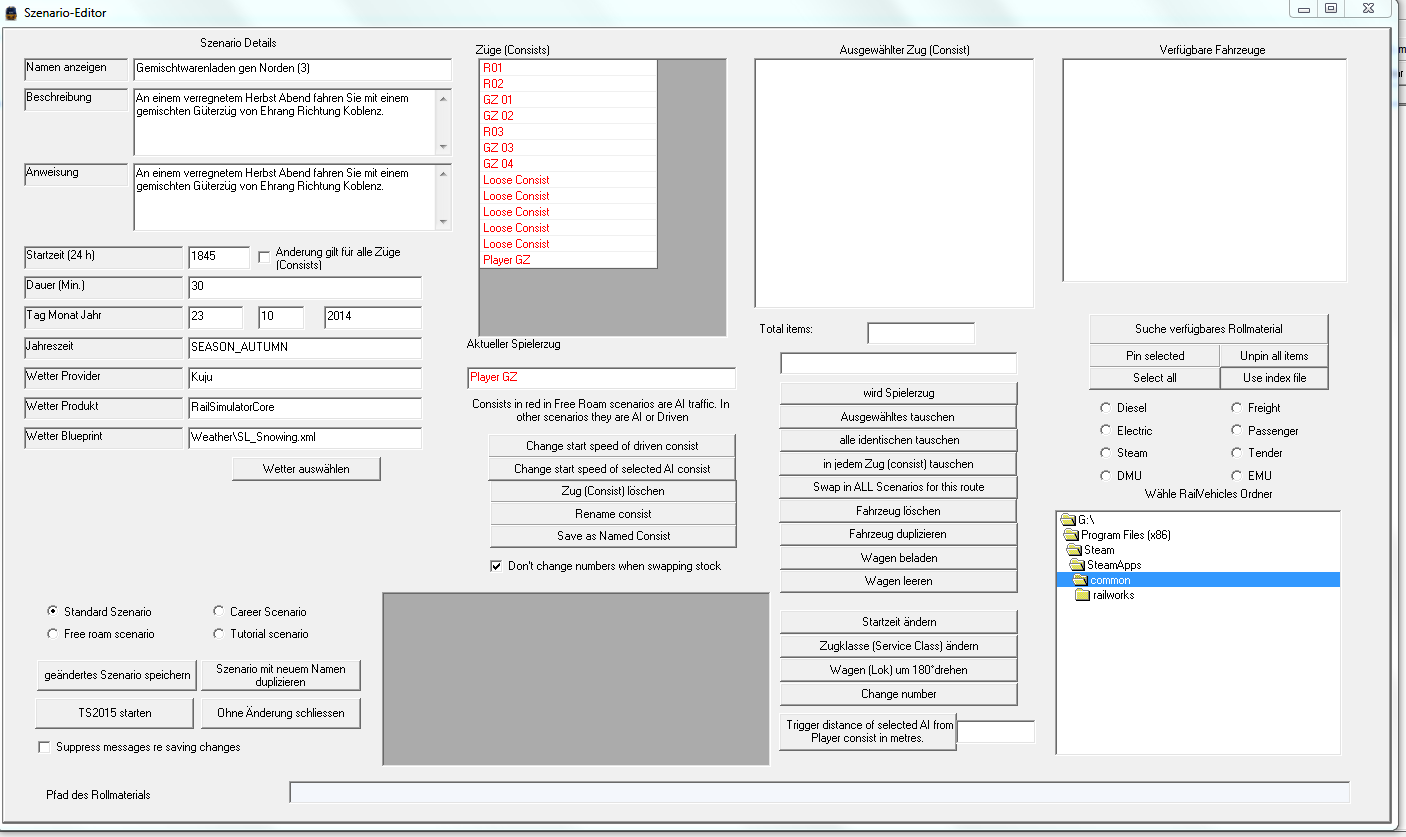Open the SteamApps folder in the tree
This screenshot has width=1406, height=837.
pos(1106,565)
